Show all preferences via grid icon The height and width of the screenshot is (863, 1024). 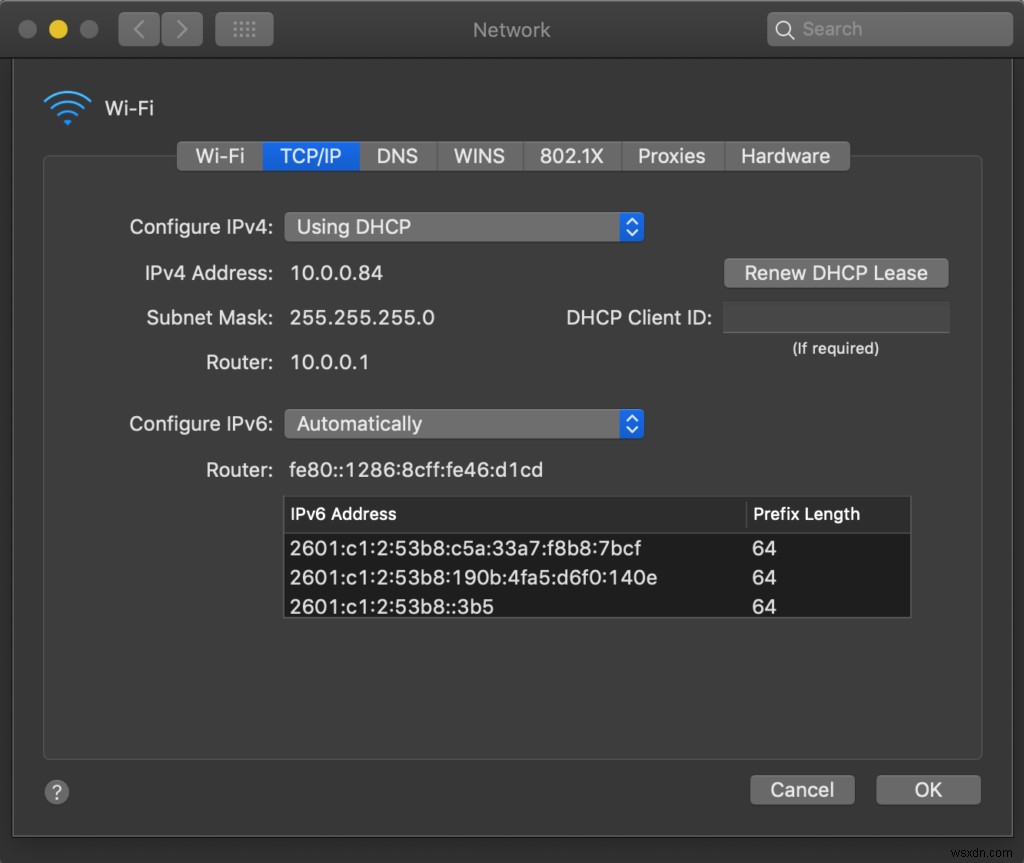click(244, 29)
